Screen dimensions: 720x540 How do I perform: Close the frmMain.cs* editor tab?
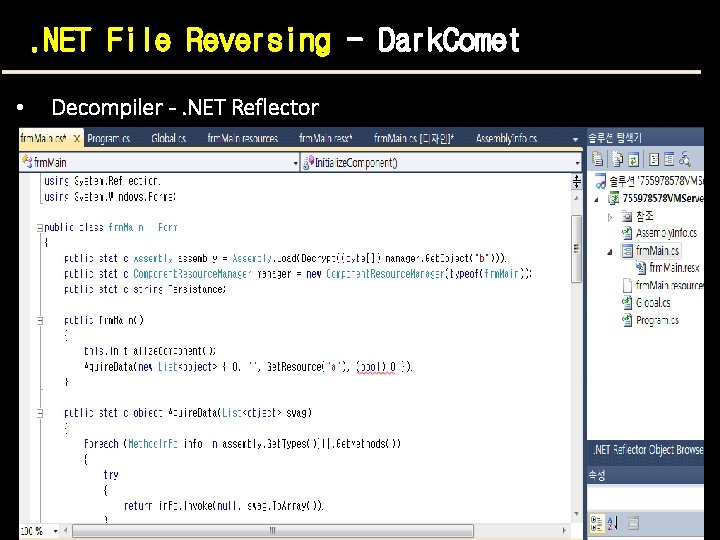(x=77, y=138)
